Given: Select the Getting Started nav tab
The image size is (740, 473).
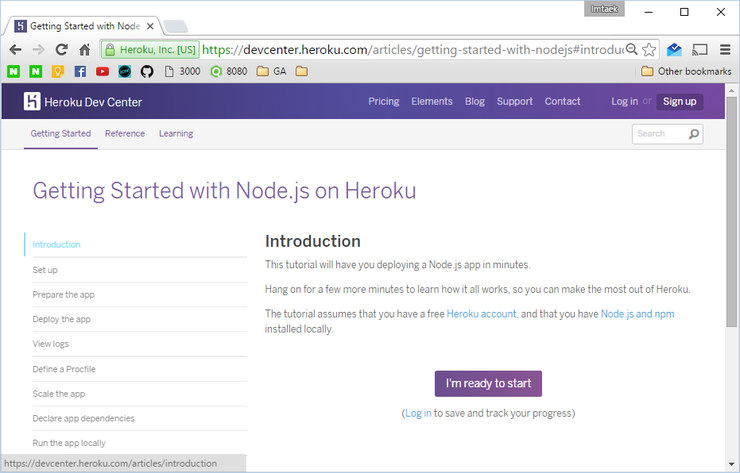Looking at the screenshot, I should pos(61,134).
